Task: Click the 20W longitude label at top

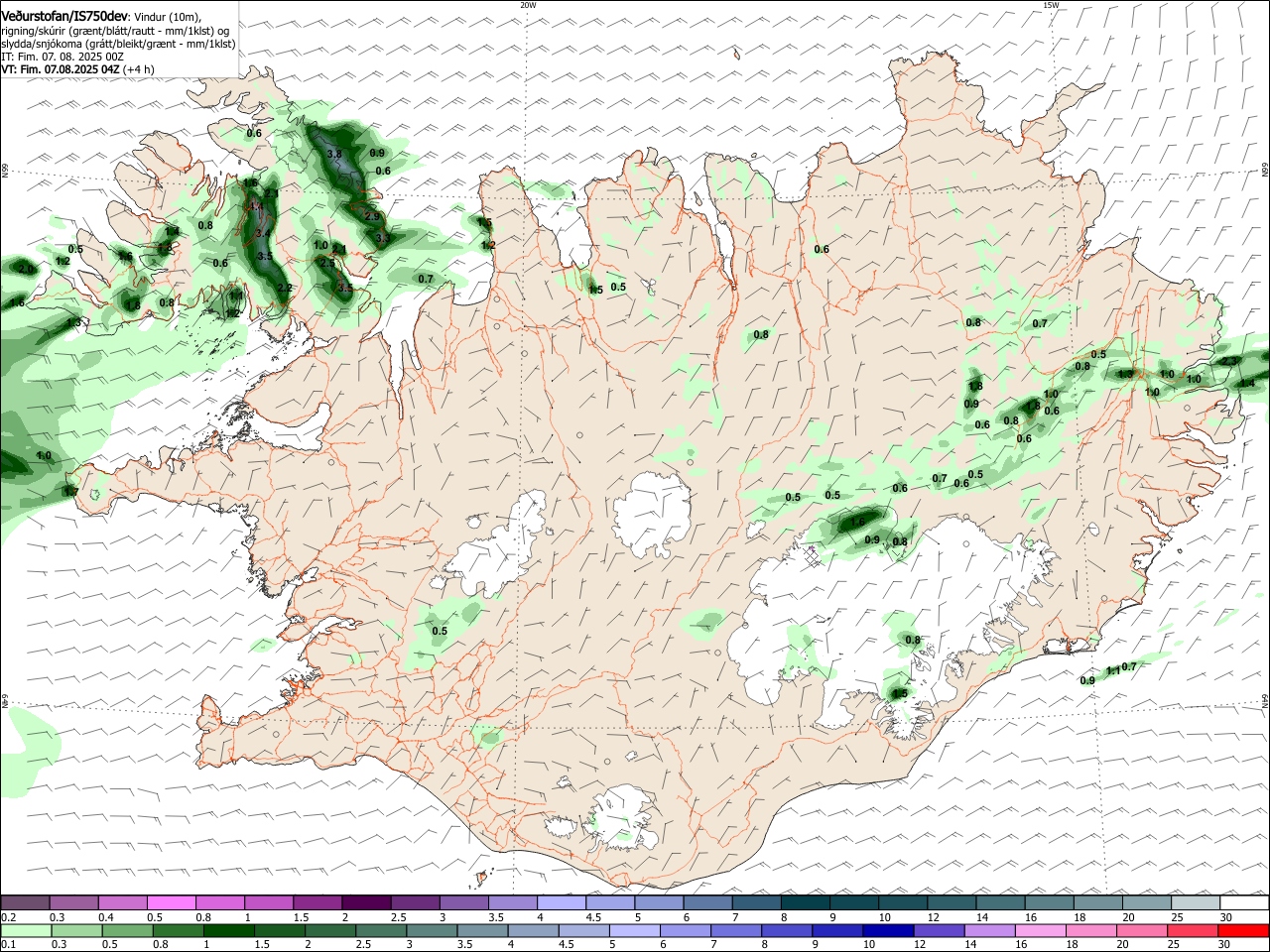Action: tap(528, 5)
